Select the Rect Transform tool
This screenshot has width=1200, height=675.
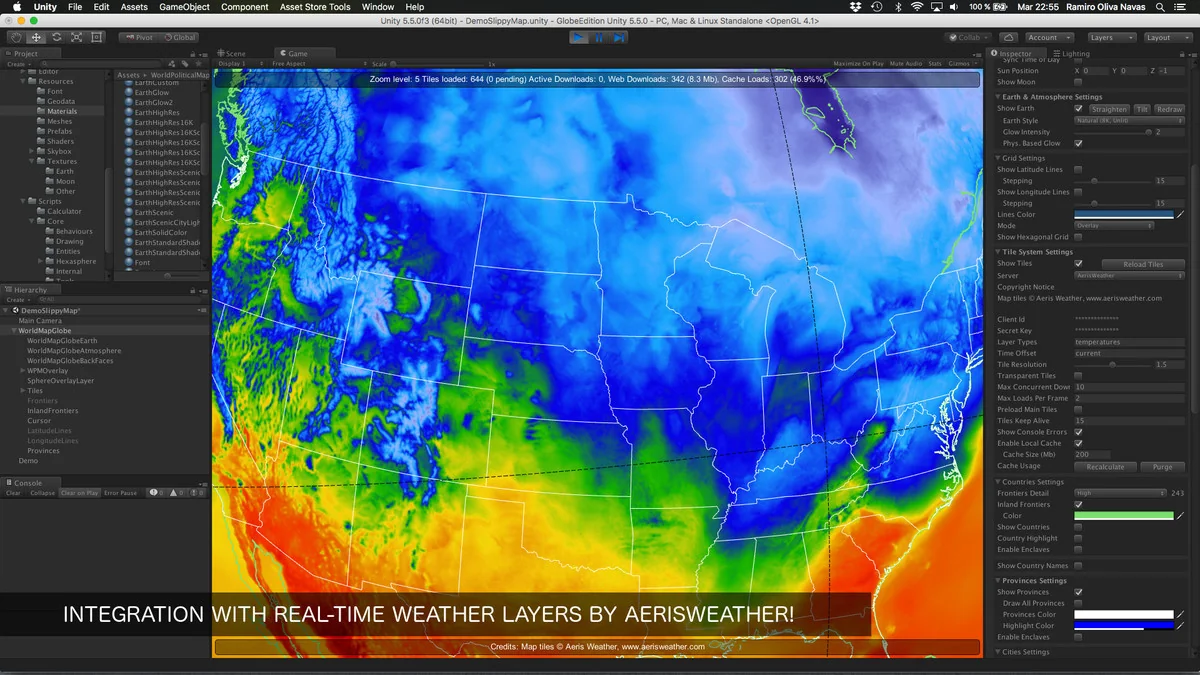[x=96, y=37]
